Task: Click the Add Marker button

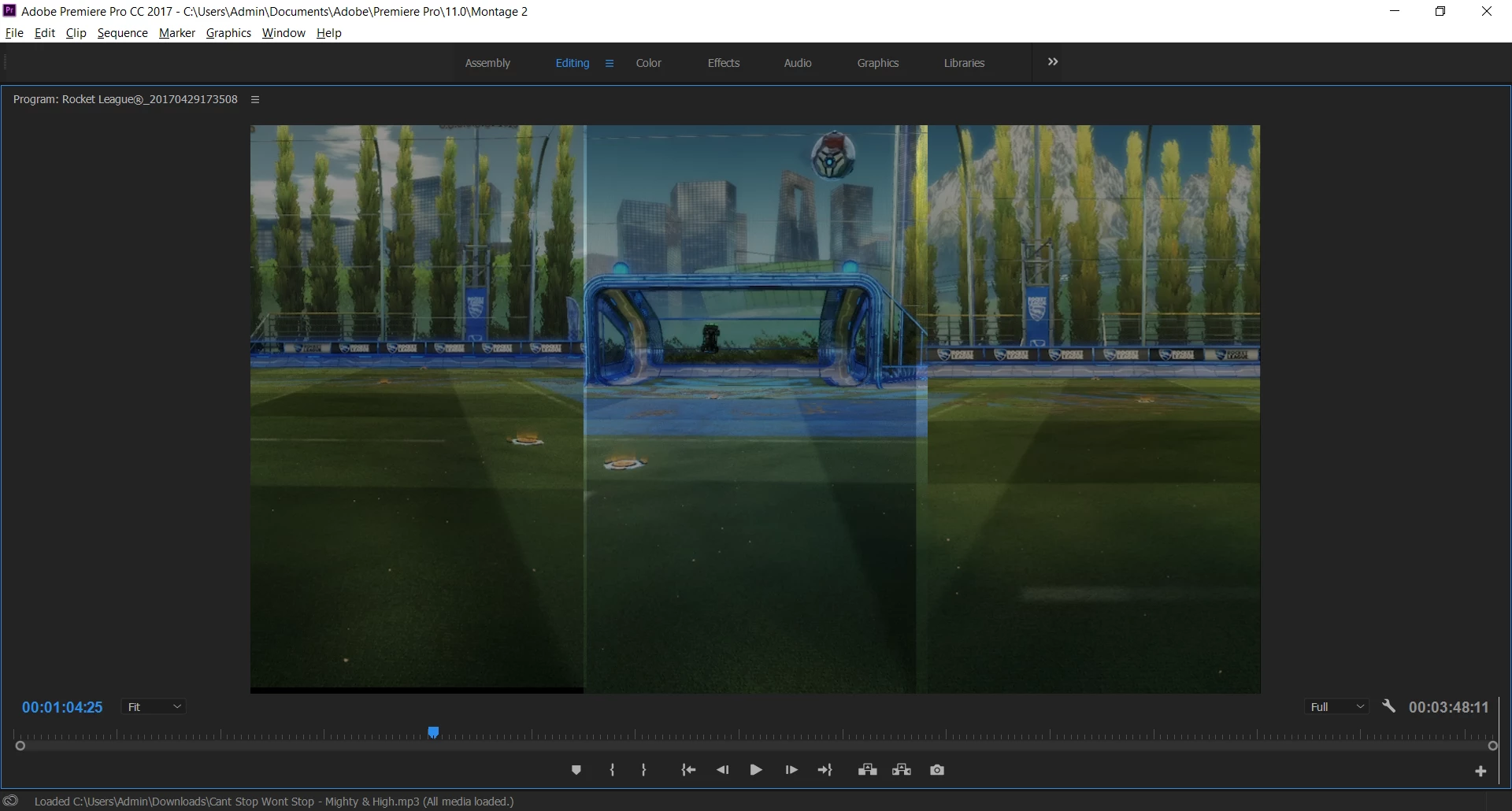Action: tap(576, 770)
